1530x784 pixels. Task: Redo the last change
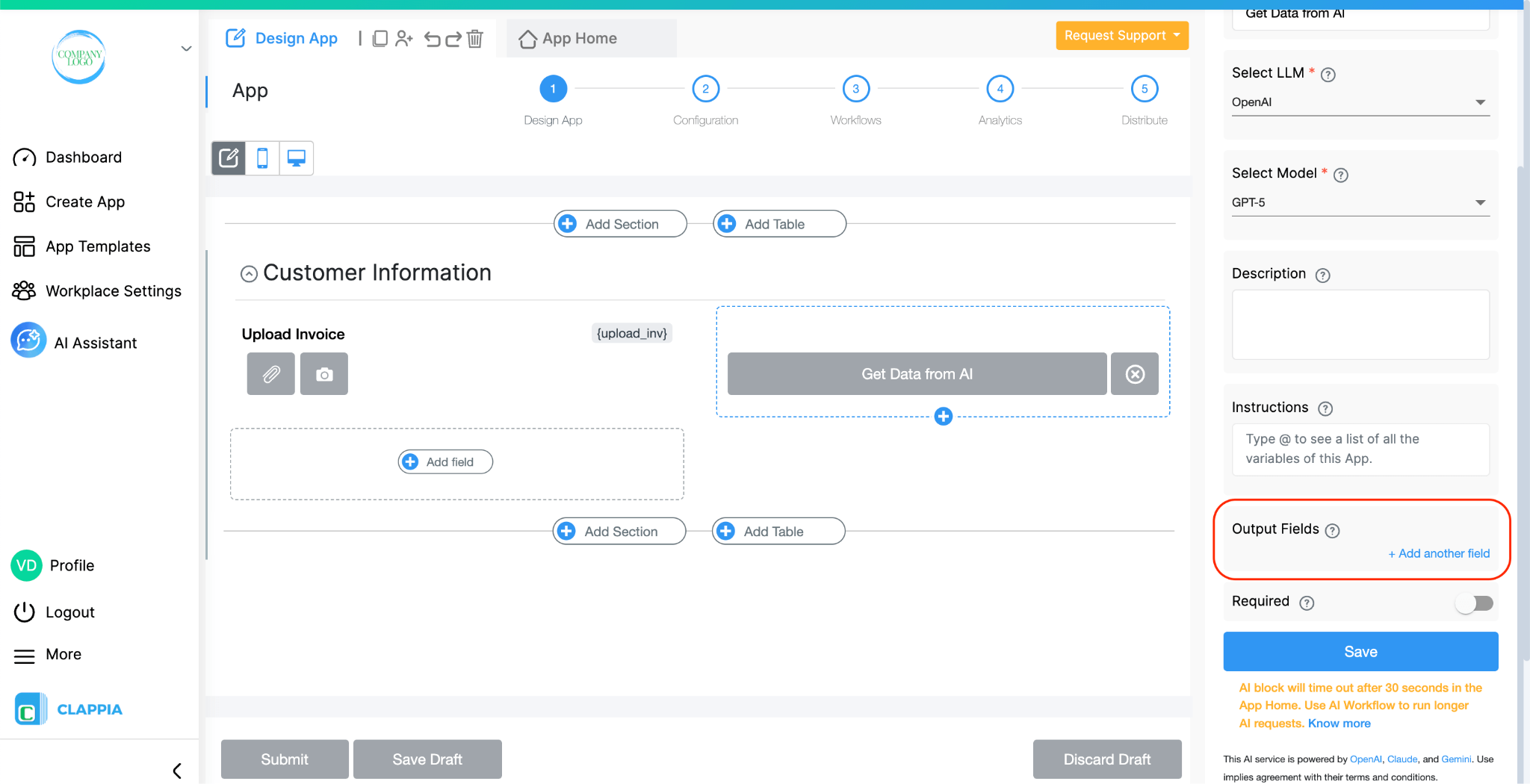pos(453,39)
